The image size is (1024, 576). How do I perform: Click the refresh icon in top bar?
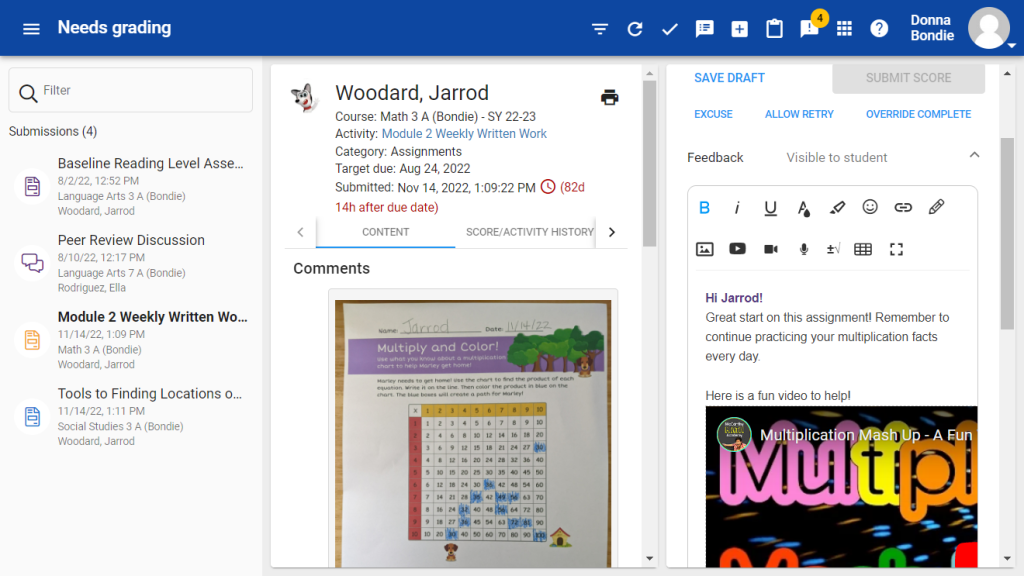tap(635, 29)
